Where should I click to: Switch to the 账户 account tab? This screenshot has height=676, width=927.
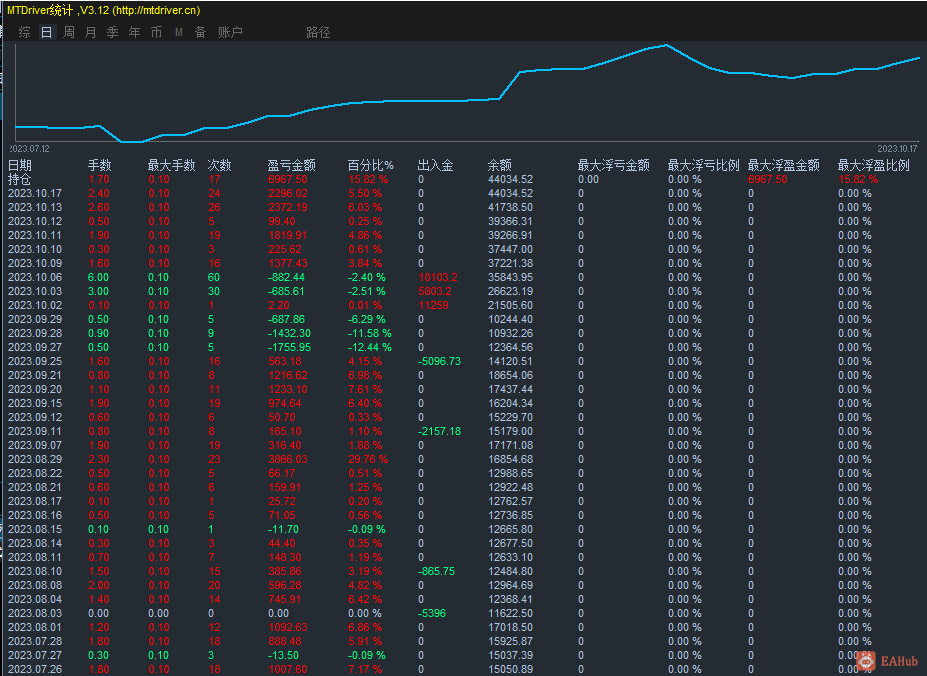(x=230, y=32)
